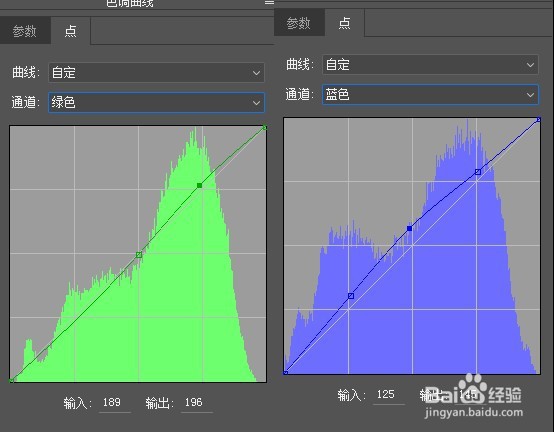Screen dimensions: 554x432
Task: Click the blue panel 通道 label
Action: click(x=300, y=94)
